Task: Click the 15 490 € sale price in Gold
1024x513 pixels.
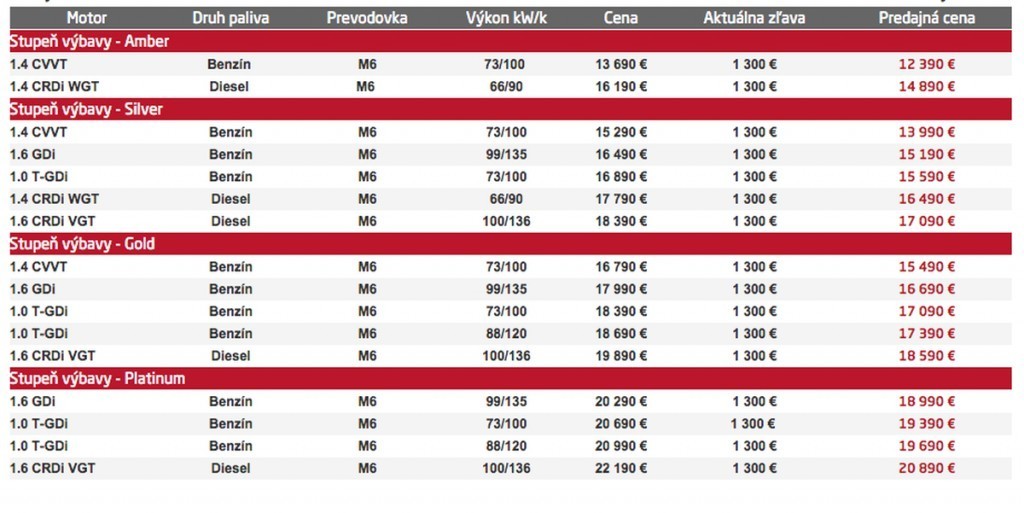Action: click(x=927, y=267)
